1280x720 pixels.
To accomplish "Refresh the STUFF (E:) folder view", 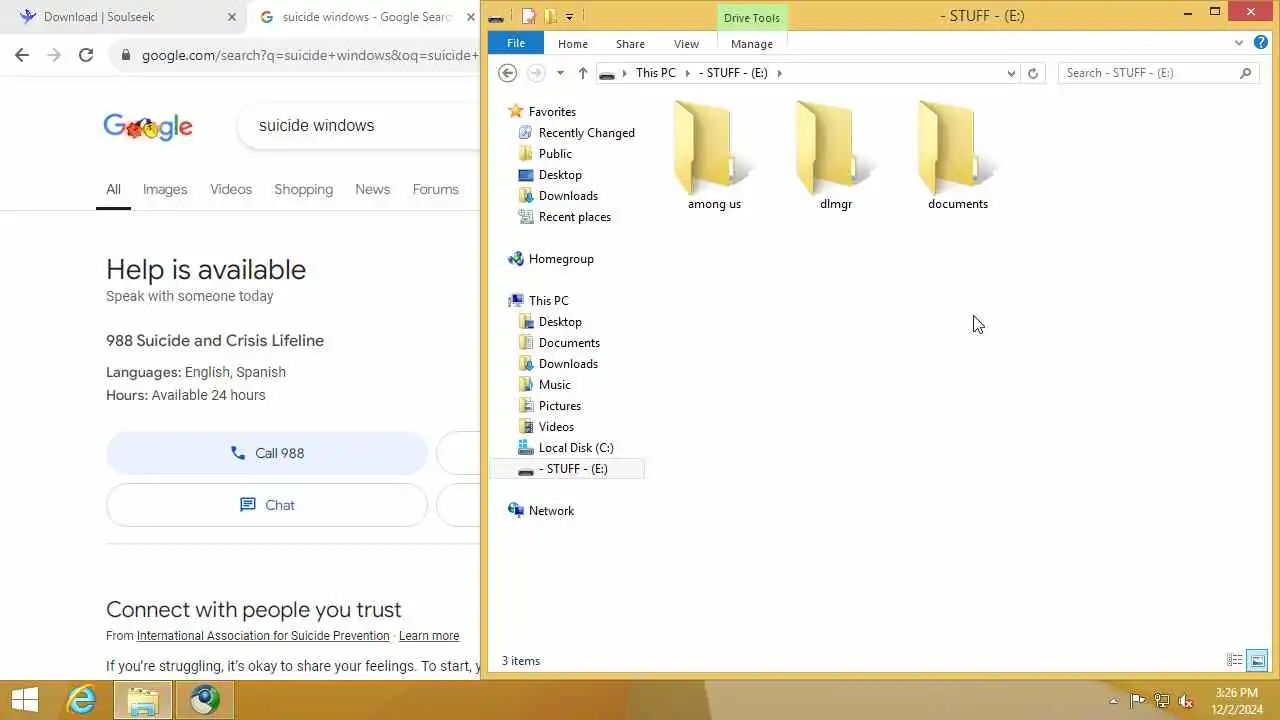I will point(1033,73).
